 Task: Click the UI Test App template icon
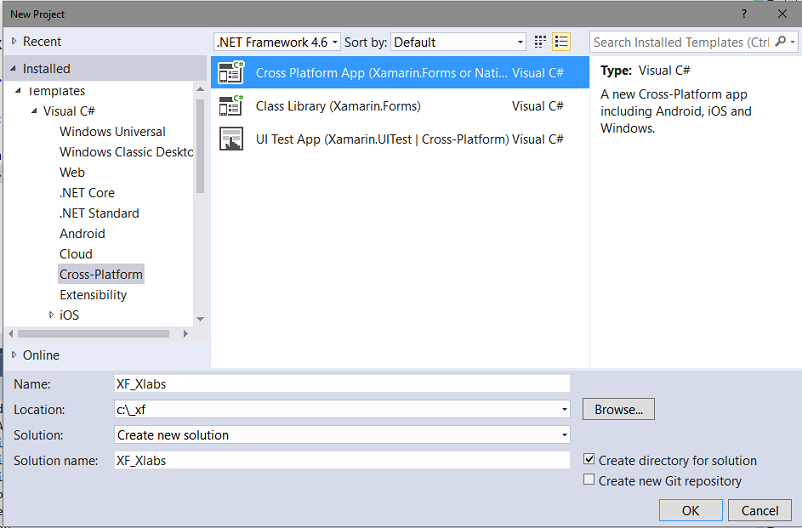coord(231,139)
